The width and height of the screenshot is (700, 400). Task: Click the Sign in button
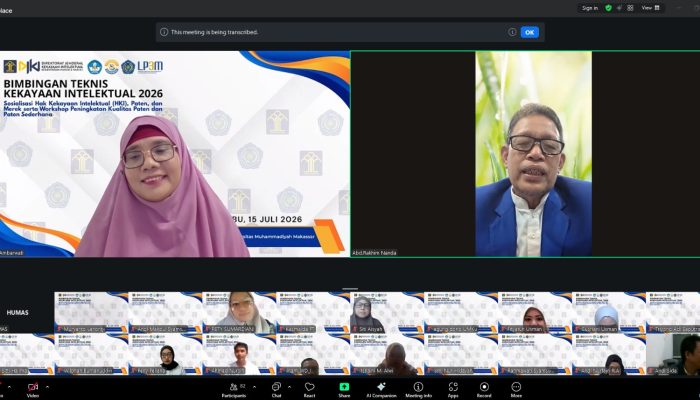click(590, 8)
